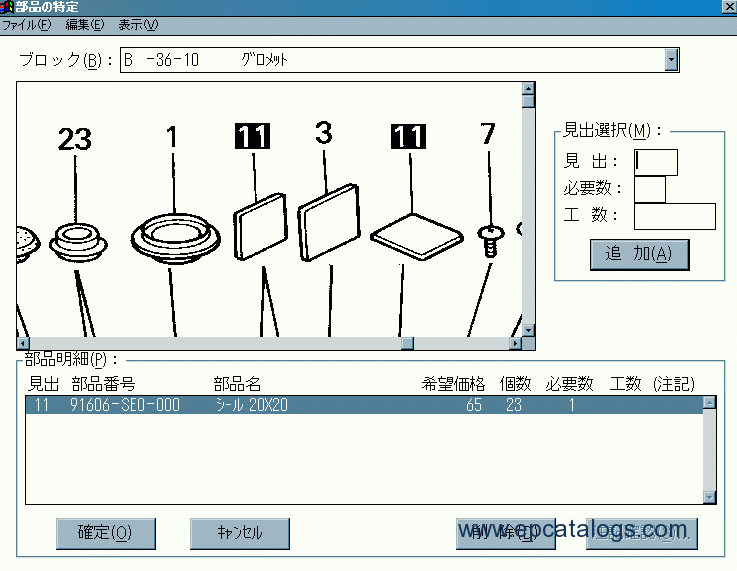Click parts list scrollbar down arrow
The height and width of the screenshot is (571, 737).
tap(709, 496)
